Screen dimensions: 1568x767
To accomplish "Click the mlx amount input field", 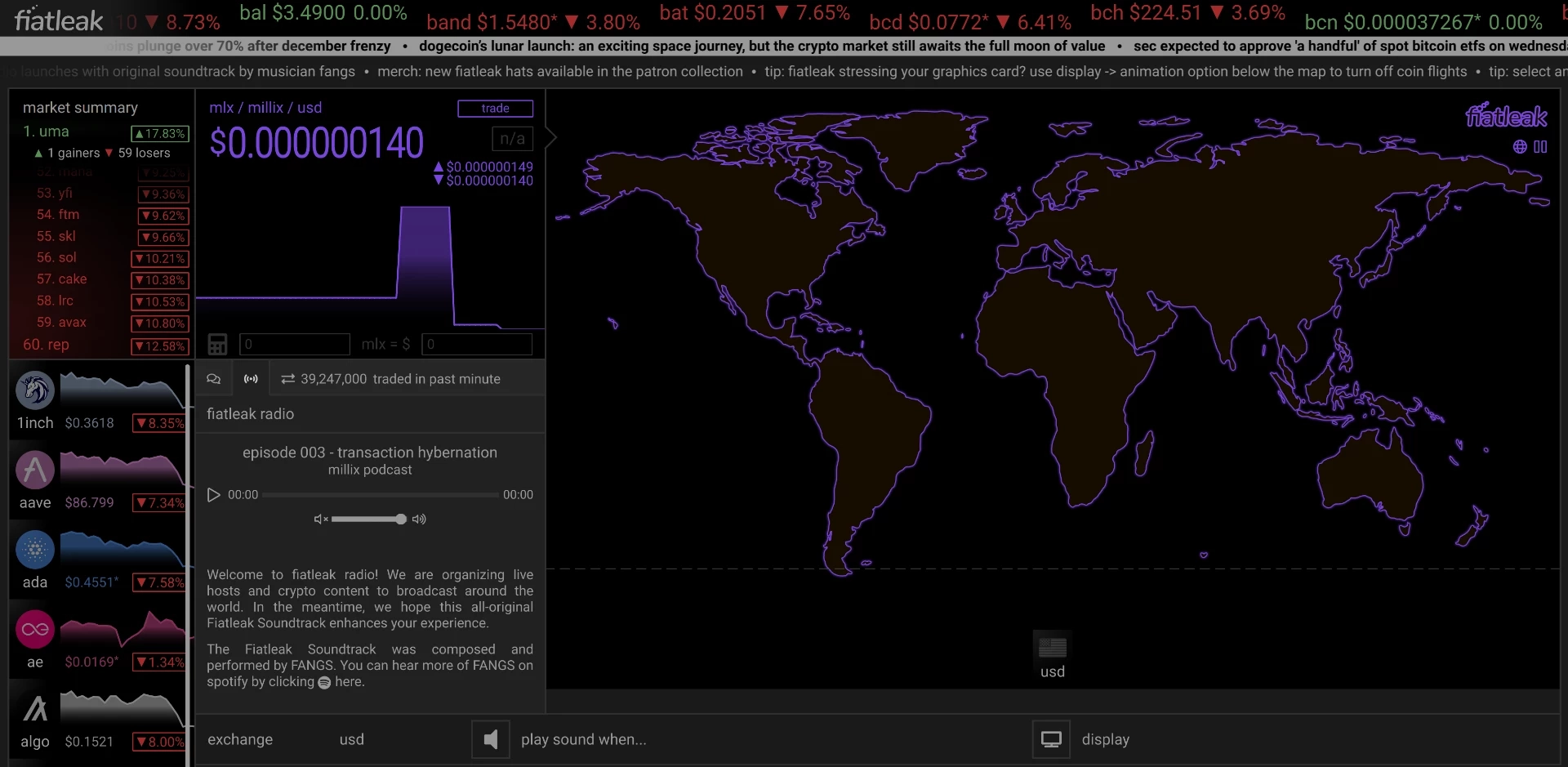I will pos(295,344).
